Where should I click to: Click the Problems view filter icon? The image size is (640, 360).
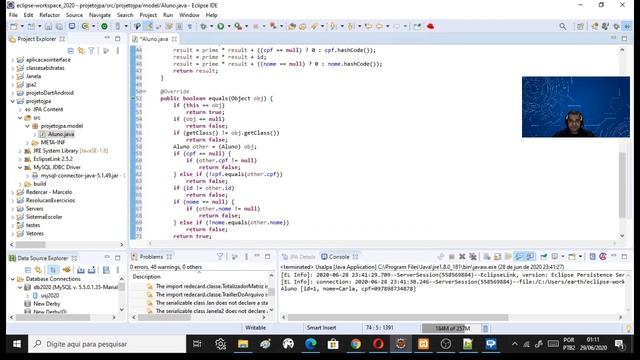coord(220,257)
